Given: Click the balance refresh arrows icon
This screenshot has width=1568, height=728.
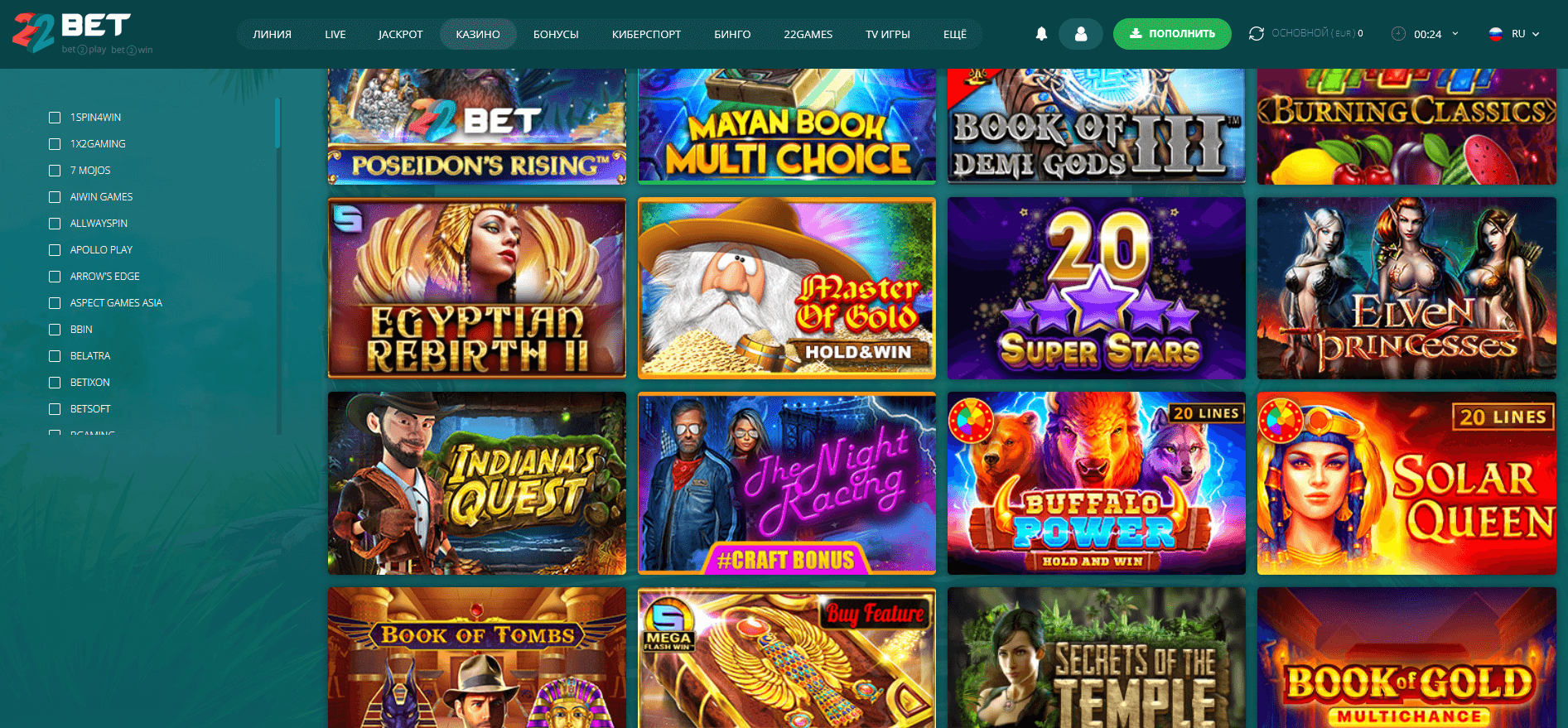Looking at the screenshot, I should 1256,34.
